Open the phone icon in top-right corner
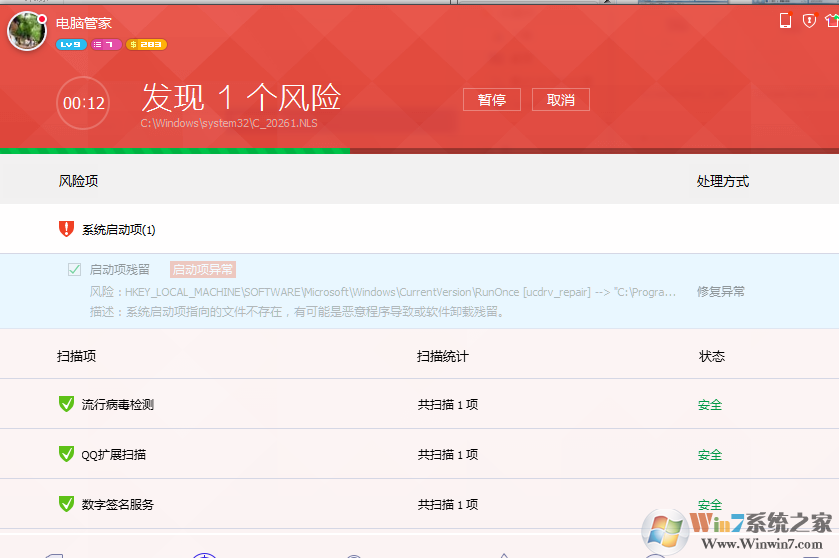839x558 pixels. pyautogui.click(x=785, y=21)
